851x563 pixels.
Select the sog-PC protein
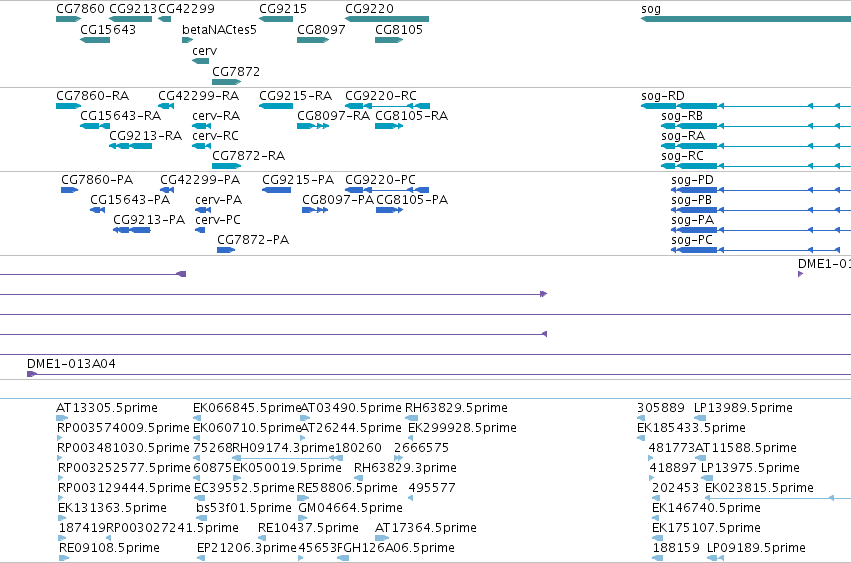click(x=692, y=240)
